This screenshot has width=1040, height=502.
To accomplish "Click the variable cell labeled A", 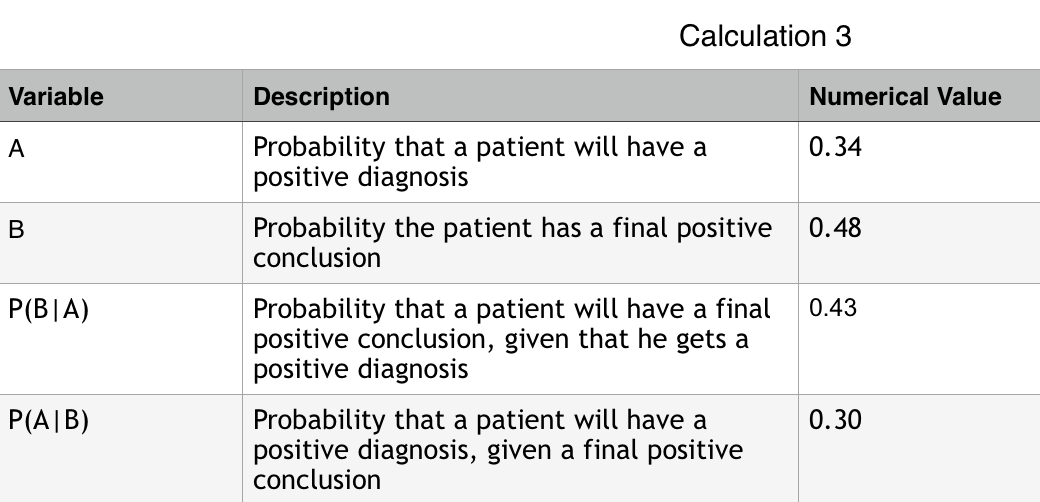I will click(x=16, y=149).
